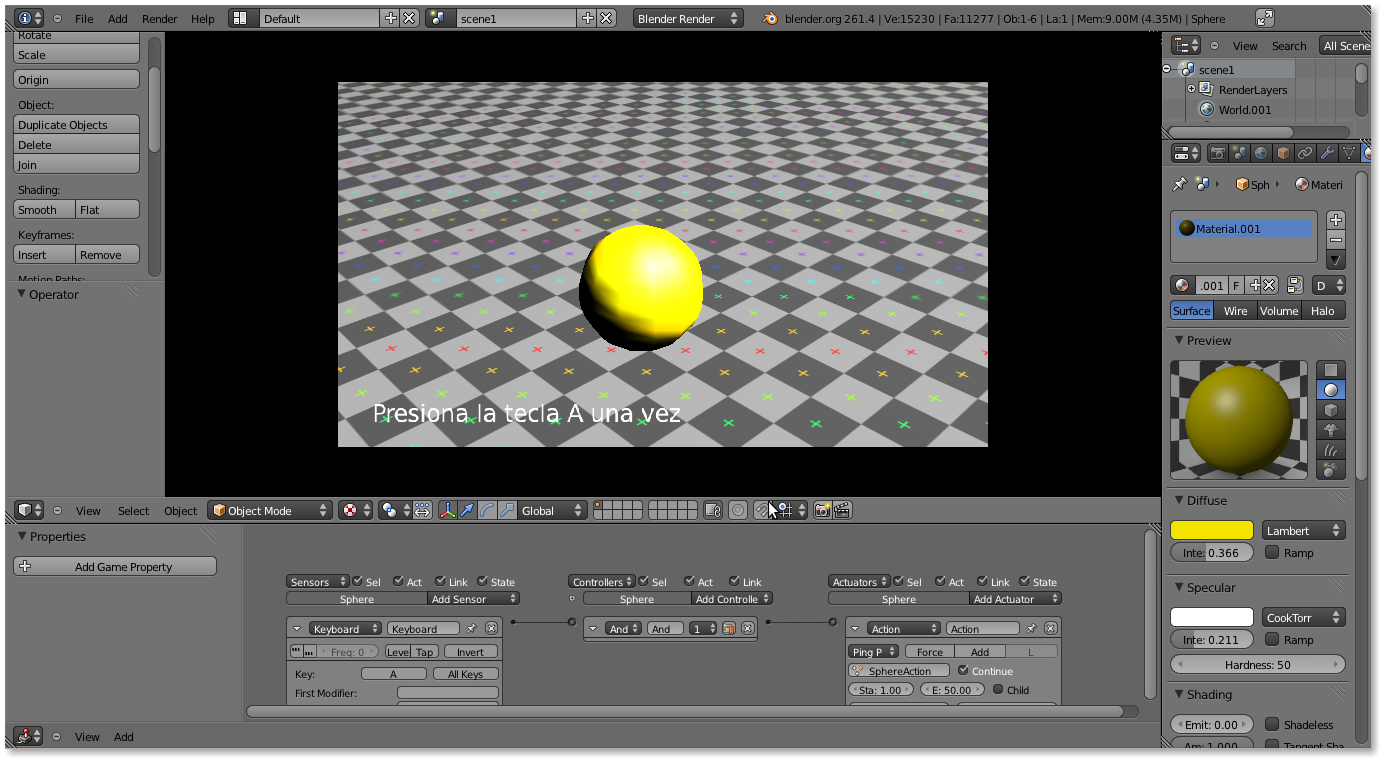Enable the Shadeless checkbox
This screenshot has width=1380, height=758.
pos(1272,724)
